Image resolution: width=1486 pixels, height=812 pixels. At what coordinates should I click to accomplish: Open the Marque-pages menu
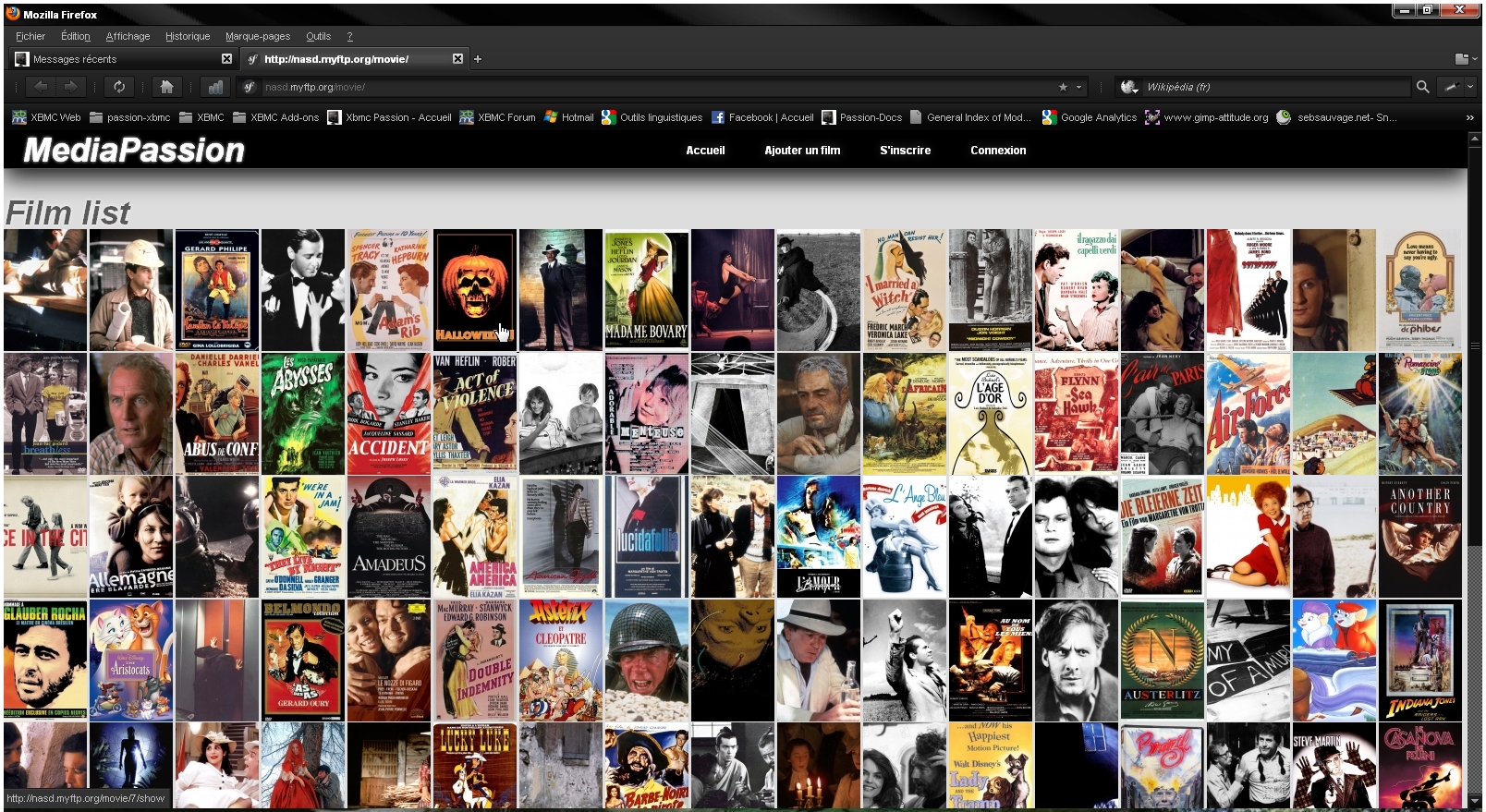click(258, 36)
